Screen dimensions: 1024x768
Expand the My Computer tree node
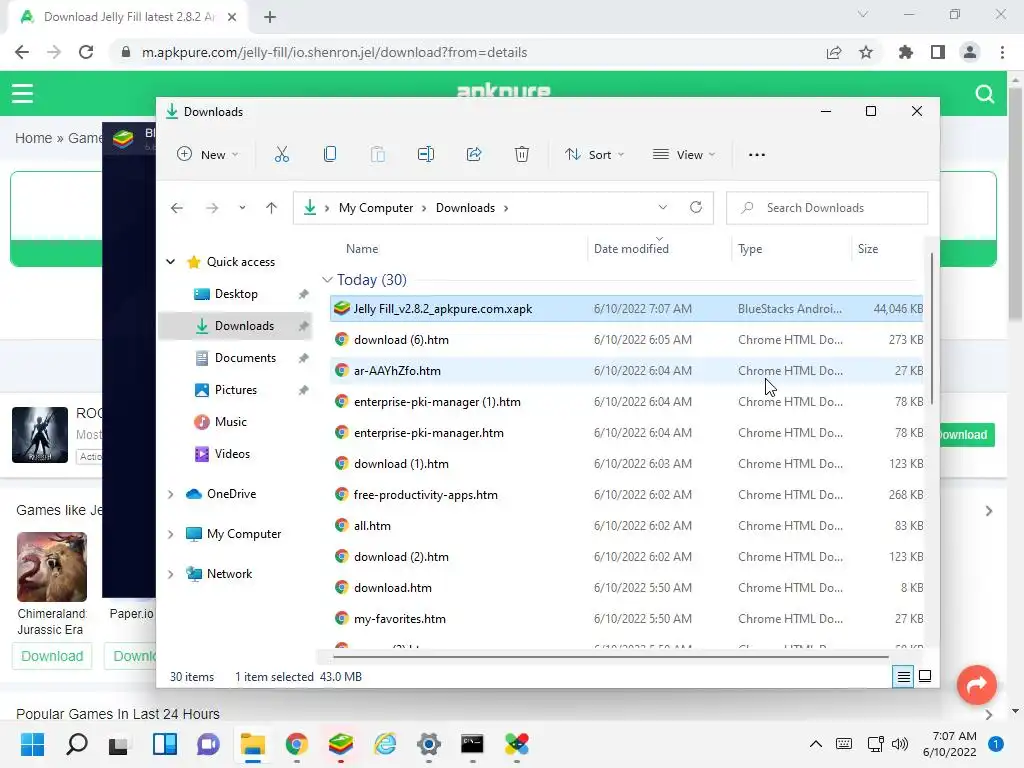click(x=170, y=534)
